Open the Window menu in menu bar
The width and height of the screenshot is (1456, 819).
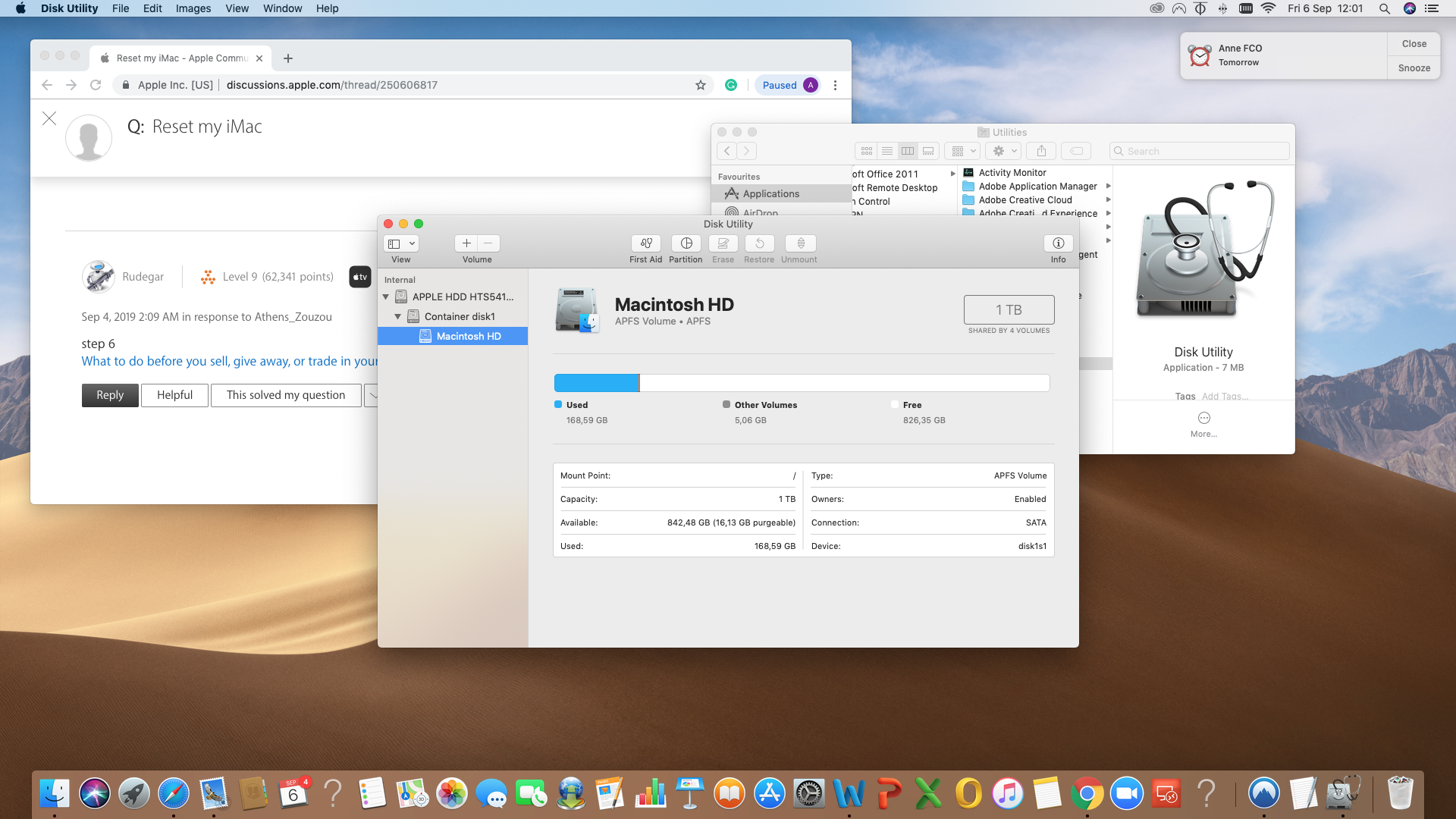(x=281, y=8)
